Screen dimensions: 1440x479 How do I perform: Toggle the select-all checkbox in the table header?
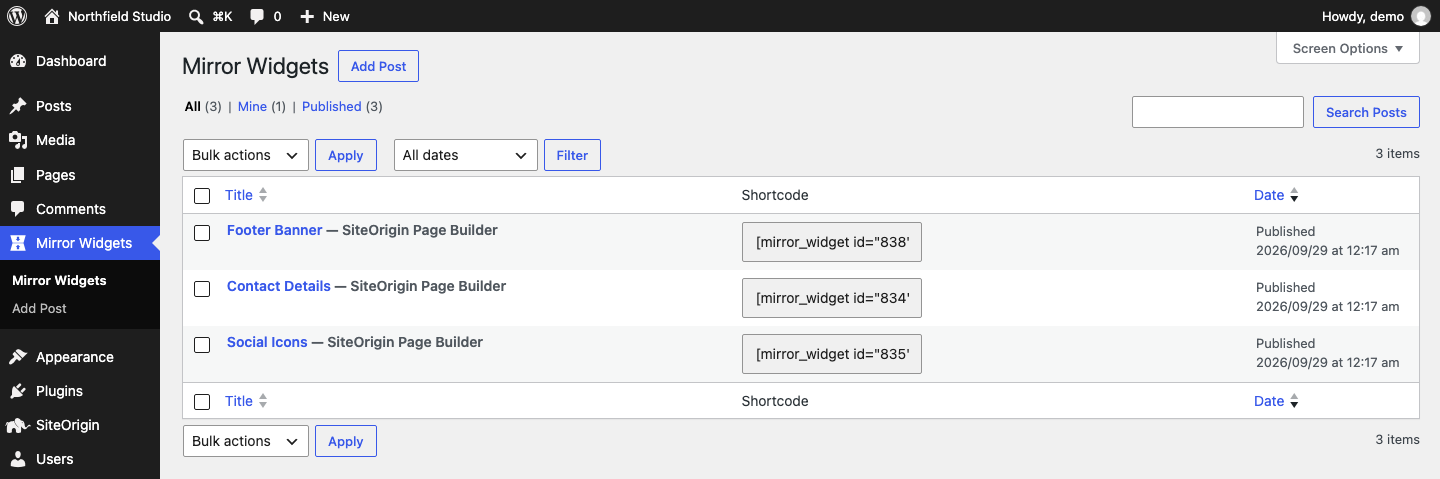click(202, 196)
